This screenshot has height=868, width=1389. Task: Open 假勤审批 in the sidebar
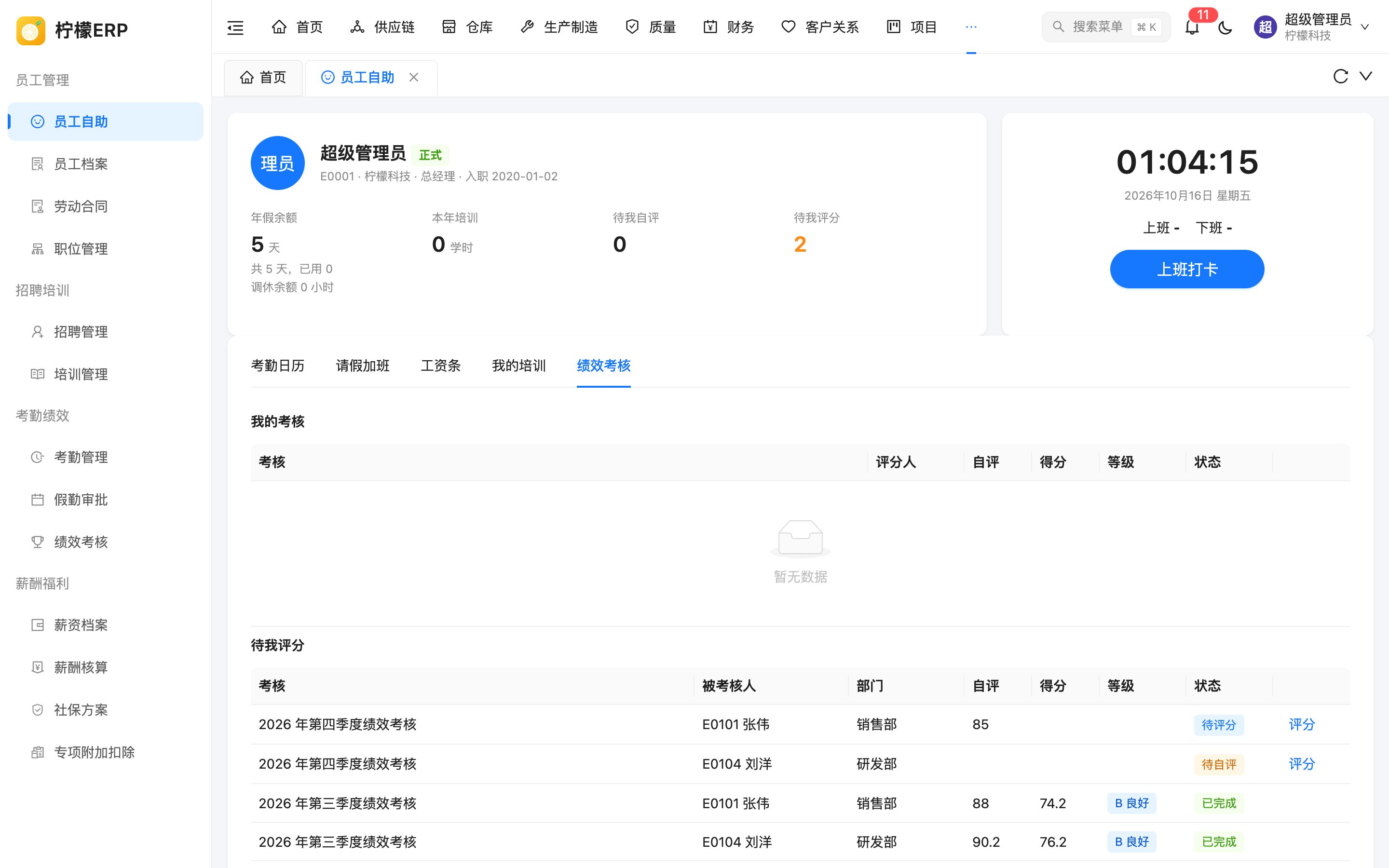point(106,500)
